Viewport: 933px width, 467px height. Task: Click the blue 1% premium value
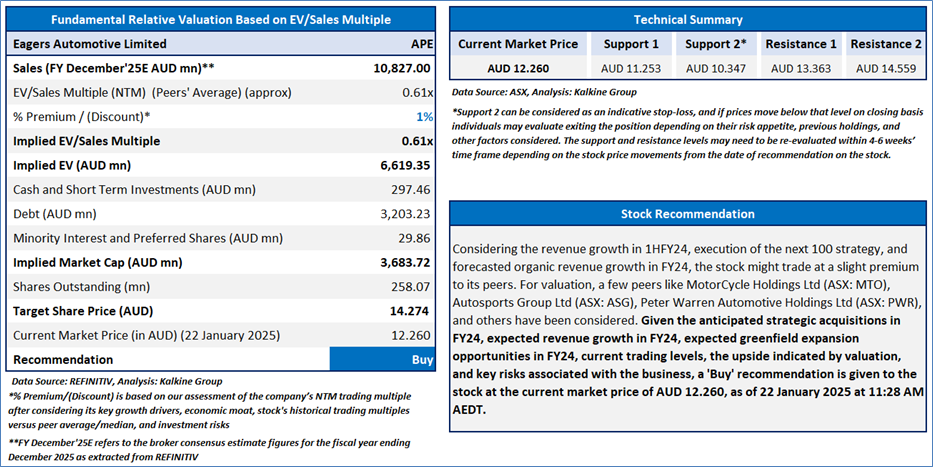(424, 117)
